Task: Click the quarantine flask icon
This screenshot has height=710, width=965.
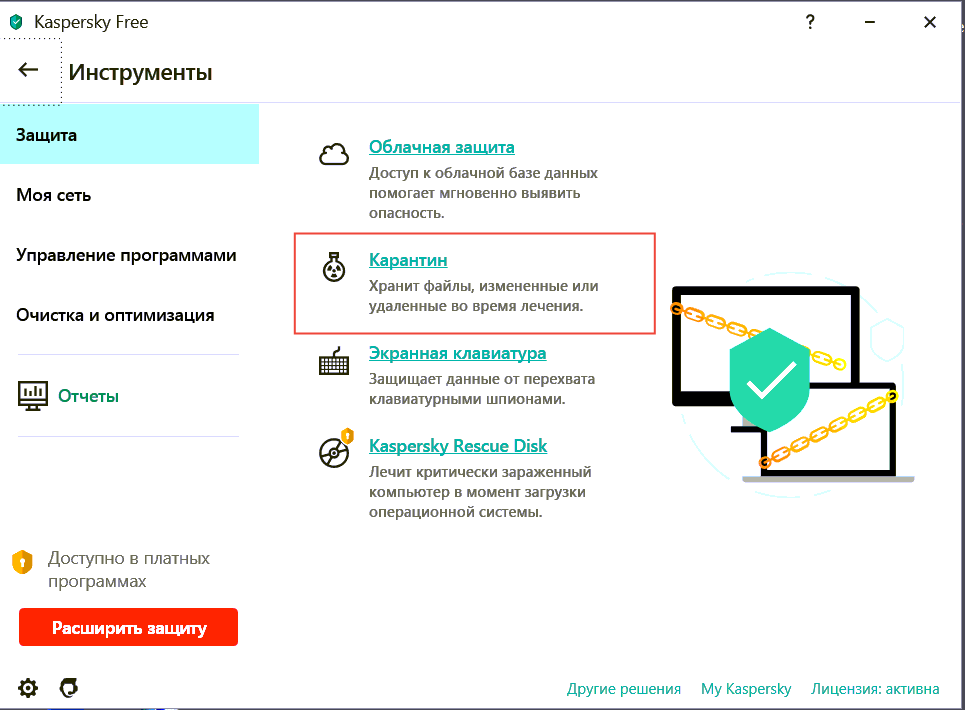Action: point(334,267)
